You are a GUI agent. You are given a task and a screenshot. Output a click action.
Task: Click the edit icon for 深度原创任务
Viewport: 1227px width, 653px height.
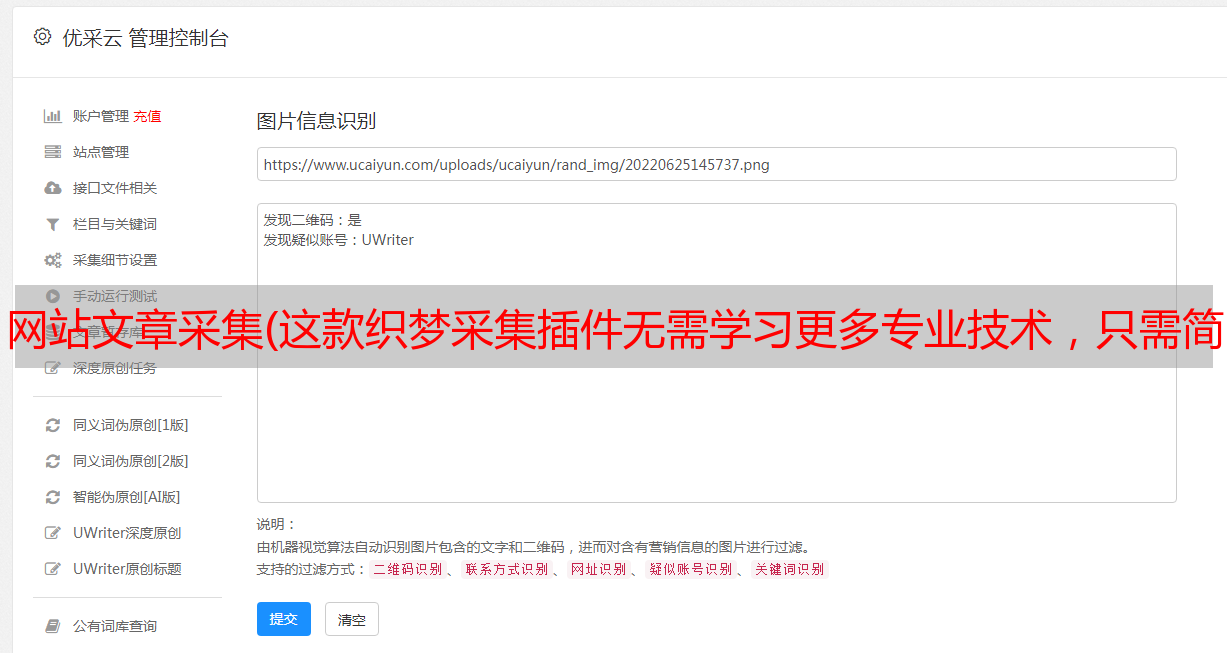coord(53,368)
